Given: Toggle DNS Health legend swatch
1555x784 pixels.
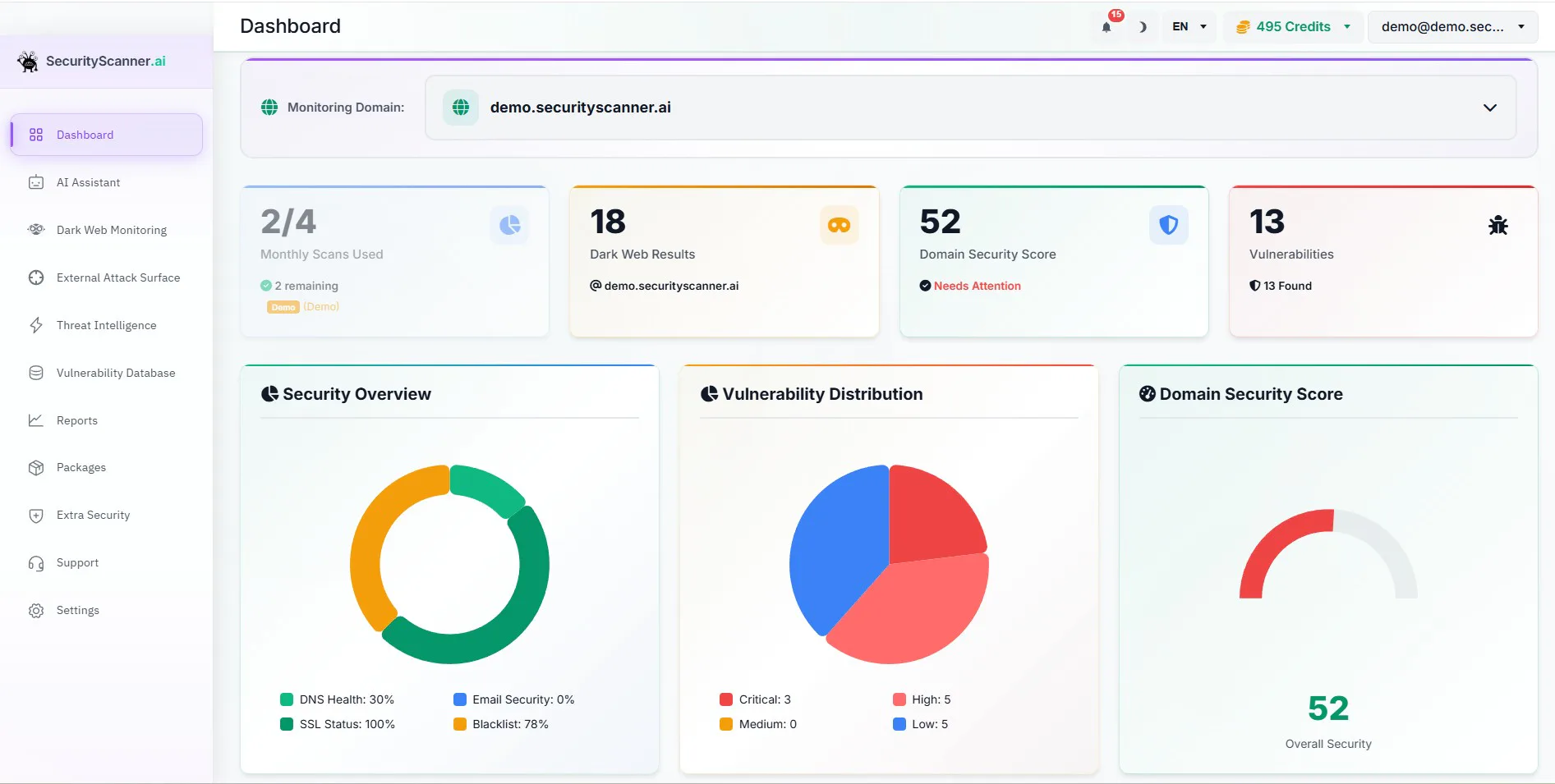Looking at the screenshot, I should [x=287, y=699].
